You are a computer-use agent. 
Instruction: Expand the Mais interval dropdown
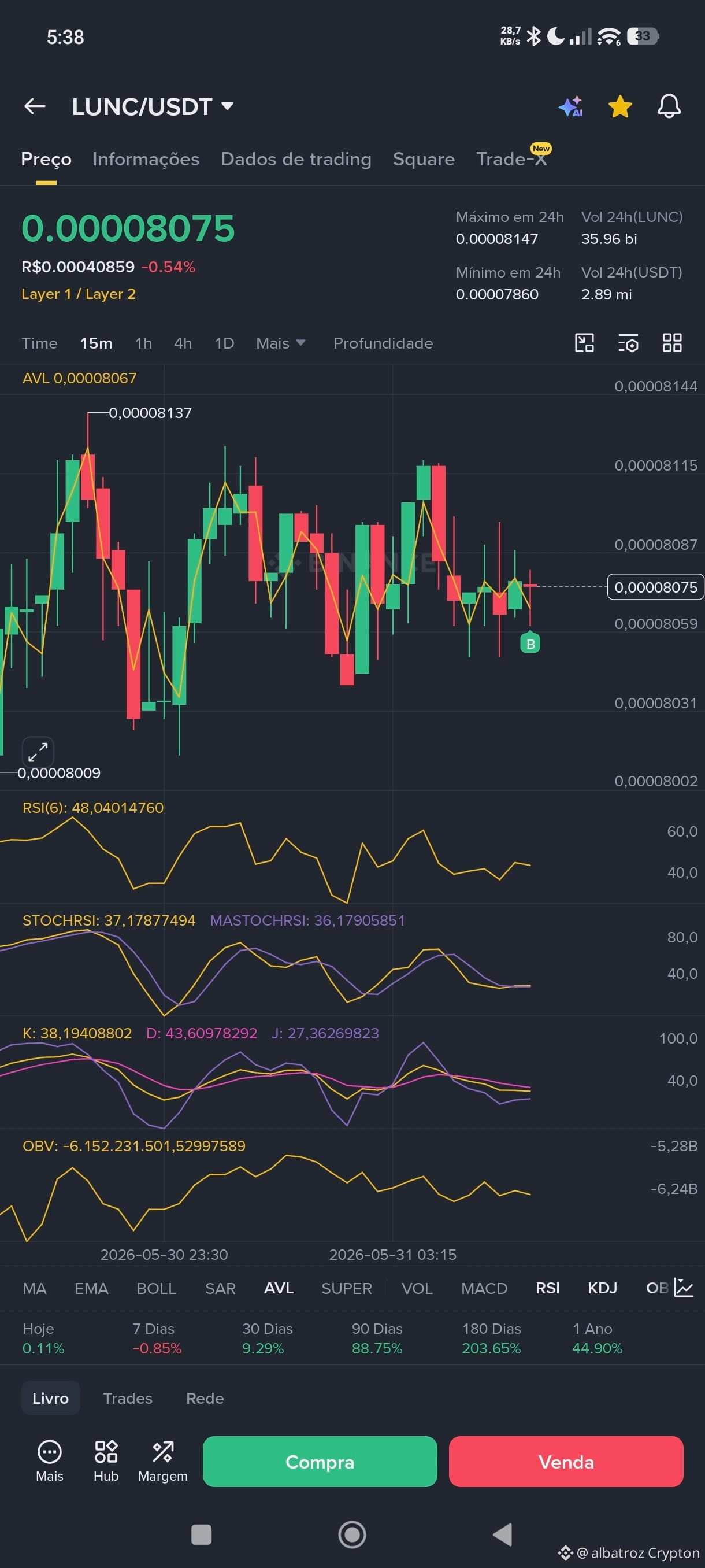280,343
